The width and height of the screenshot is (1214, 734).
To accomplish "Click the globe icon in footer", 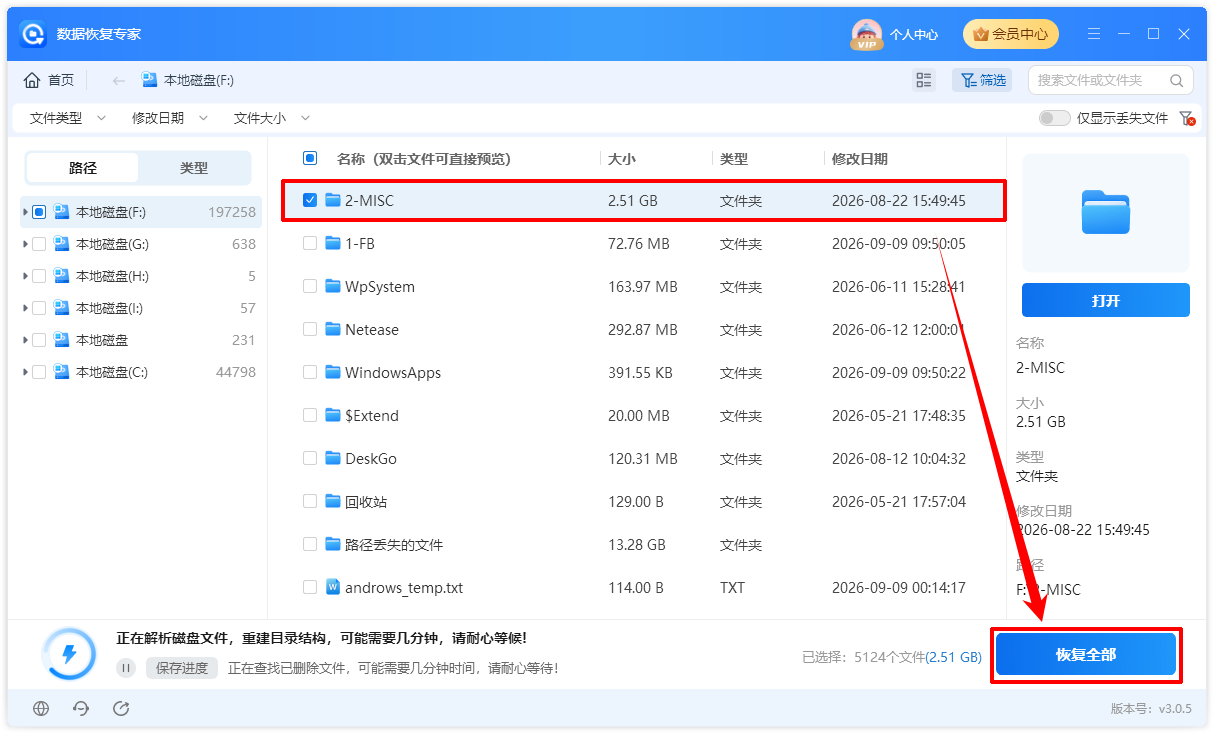I will (x=41, y=708).
